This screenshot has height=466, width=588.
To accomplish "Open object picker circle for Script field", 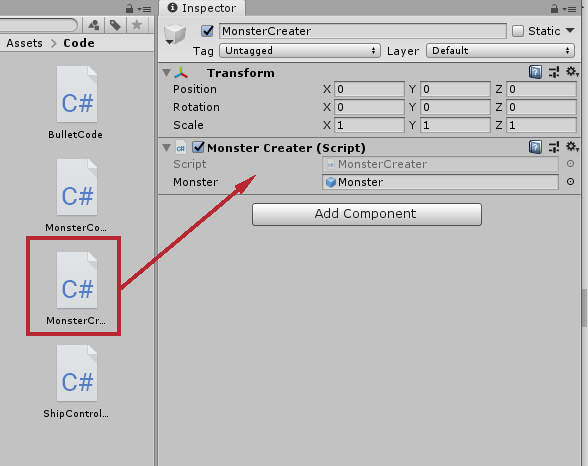I will point(570,164).
